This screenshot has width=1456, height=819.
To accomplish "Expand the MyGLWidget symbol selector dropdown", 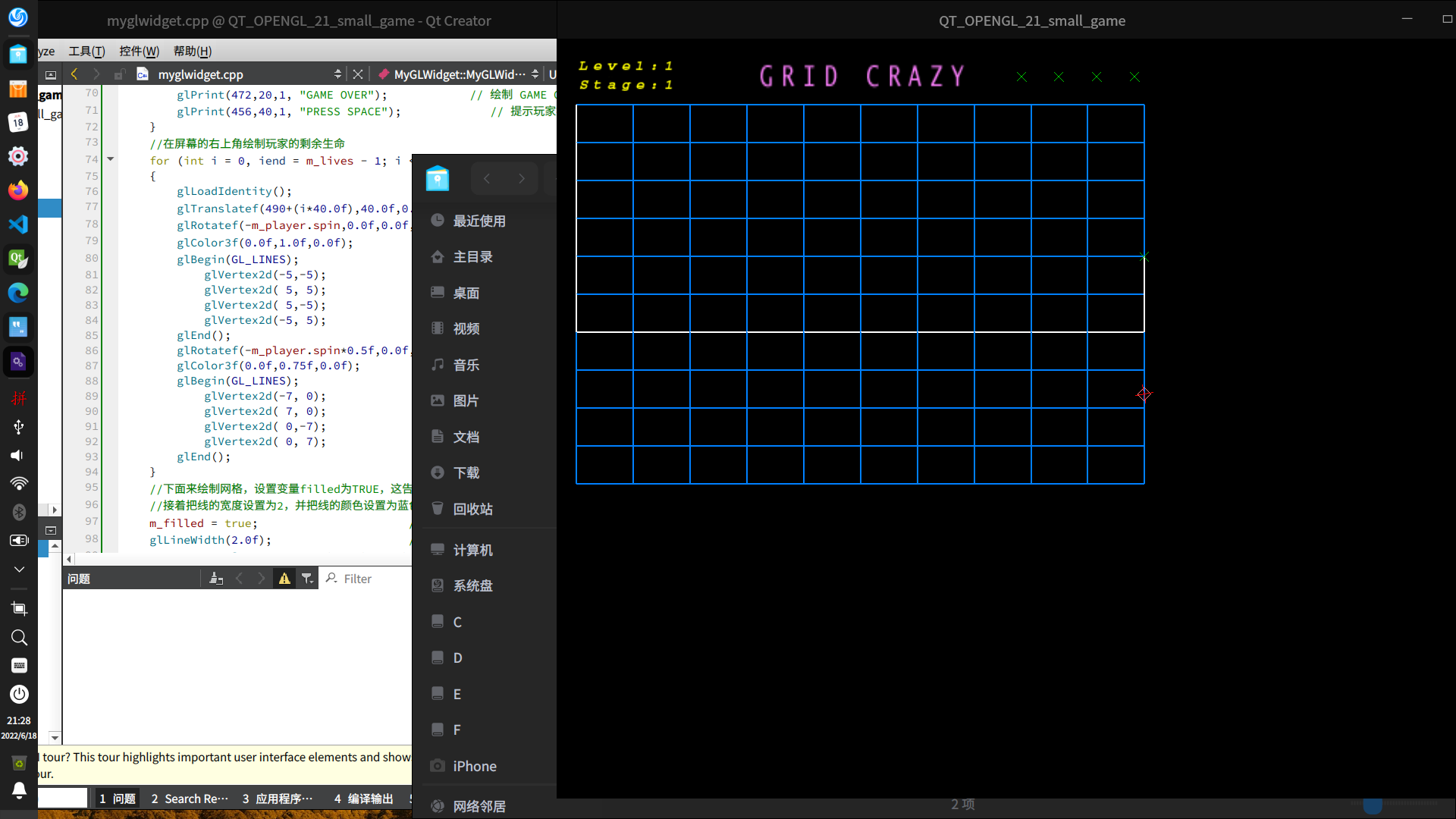I will click(x=535, y=74).
